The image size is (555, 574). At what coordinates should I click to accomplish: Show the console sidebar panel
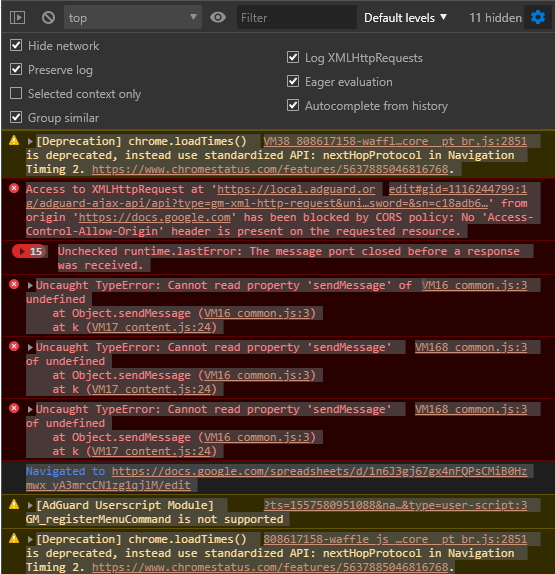[17, 17]
